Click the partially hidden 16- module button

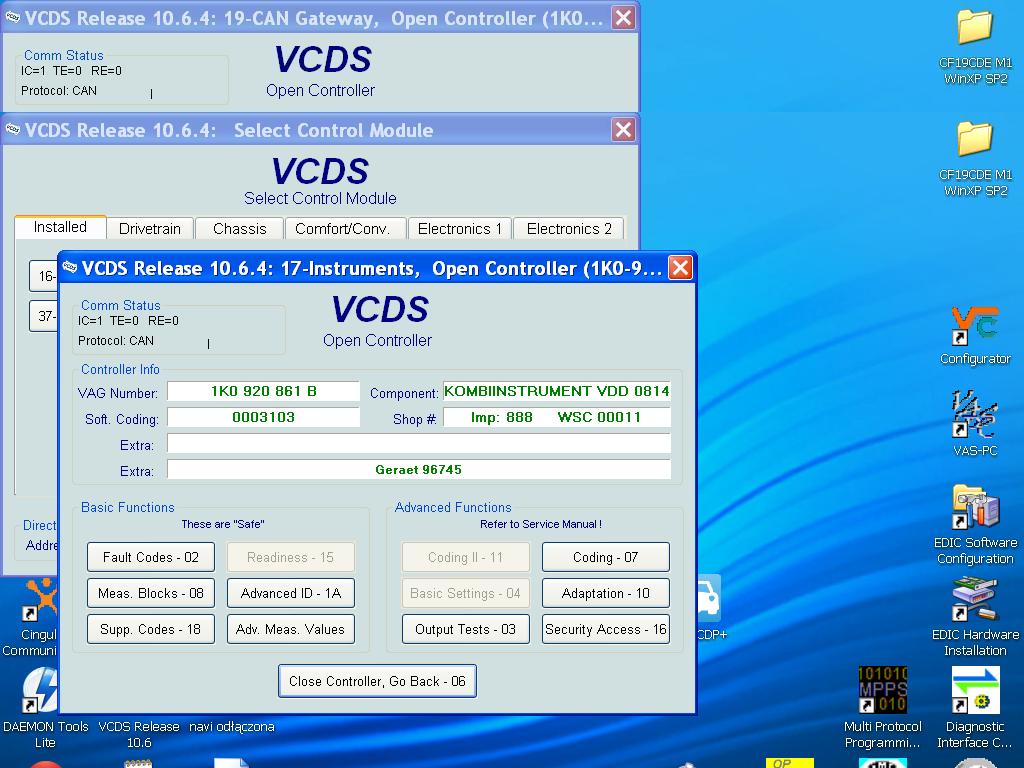tap(44, 276)
